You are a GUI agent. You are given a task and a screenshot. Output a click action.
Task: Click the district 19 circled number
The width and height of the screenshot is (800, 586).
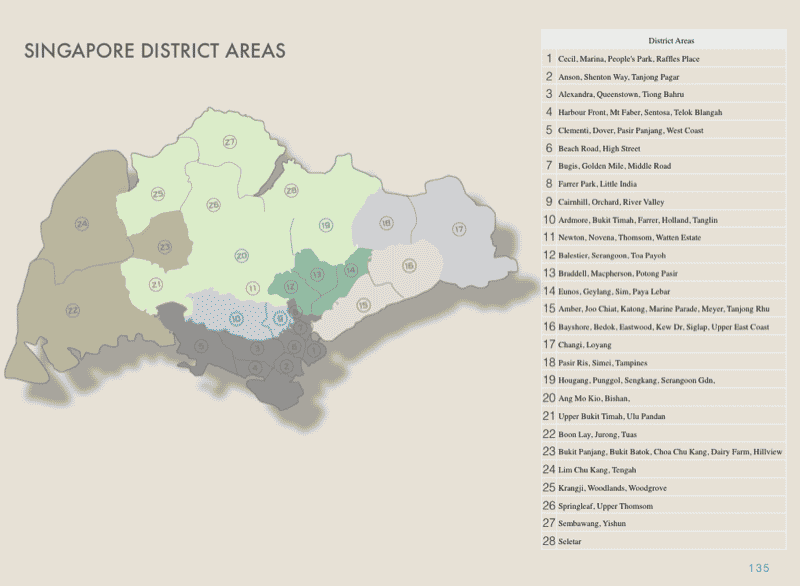click(x=325, y=225)
